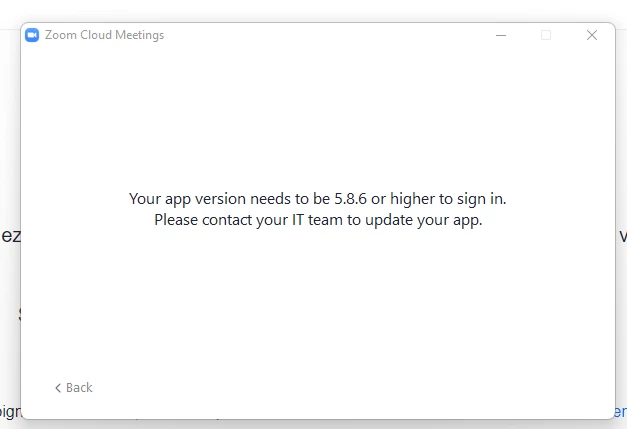Click the Zoom camera logo icon

pyautogui.click(x=32, y=35)
